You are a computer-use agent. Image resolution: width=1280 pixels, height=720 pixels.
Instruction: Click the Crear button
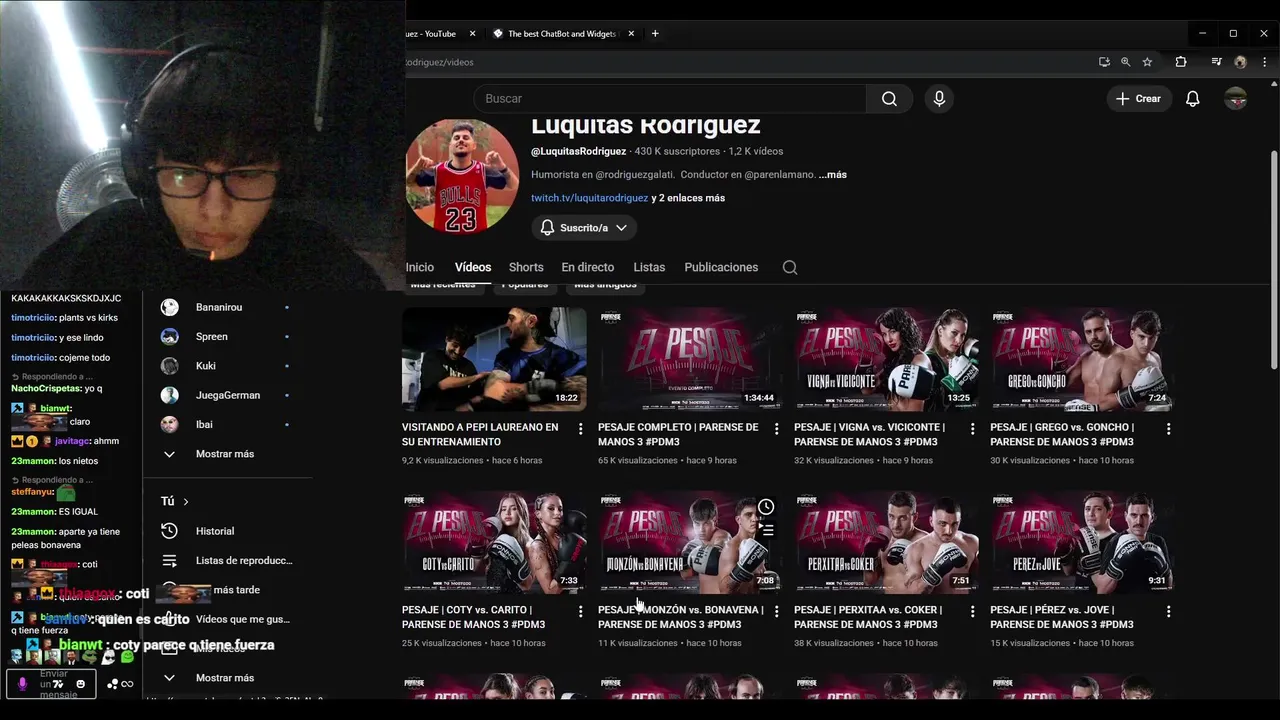coord(1139,98)
